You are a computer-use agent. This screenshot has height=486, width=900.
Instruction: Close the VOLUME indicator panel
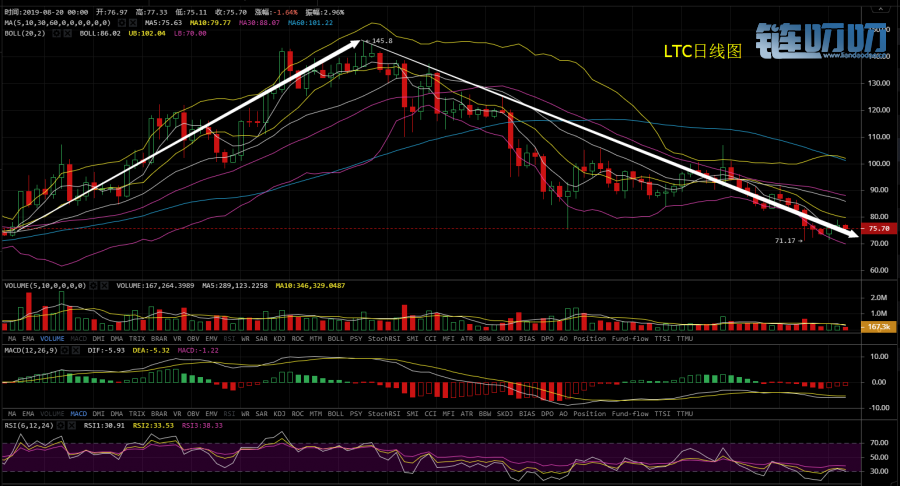coord(104,285)
